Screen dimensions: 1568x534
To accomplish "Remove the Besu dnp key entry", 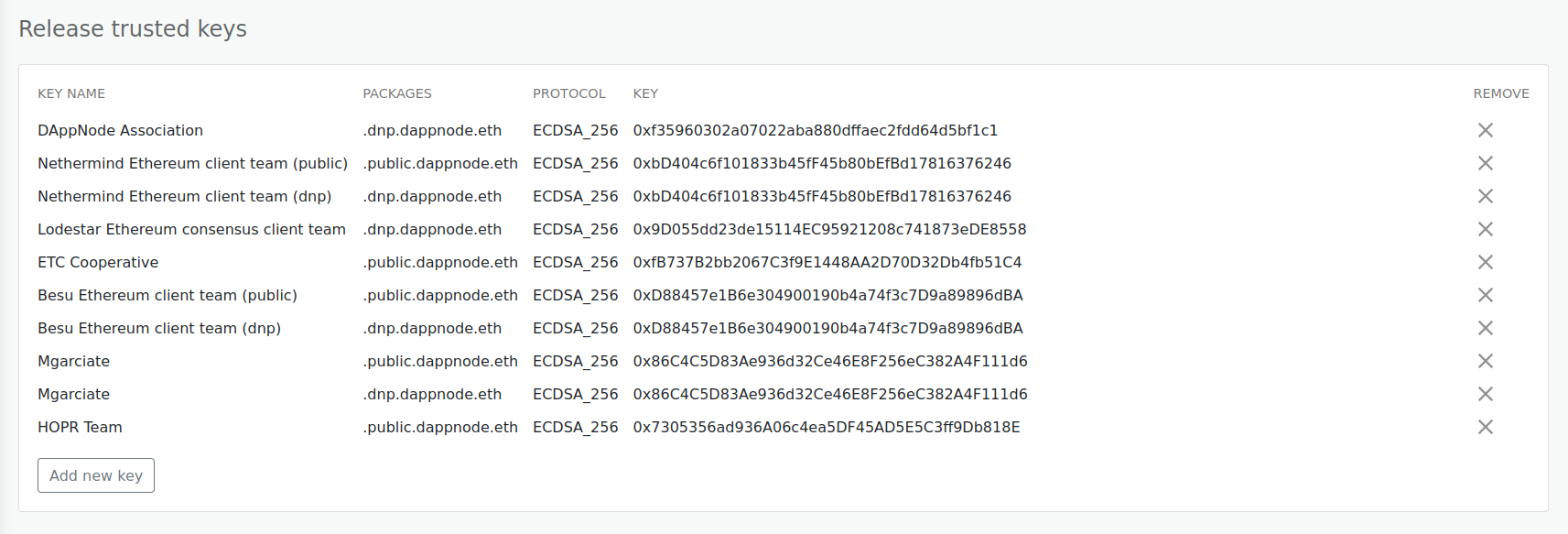I will (x=1485, y=328).
